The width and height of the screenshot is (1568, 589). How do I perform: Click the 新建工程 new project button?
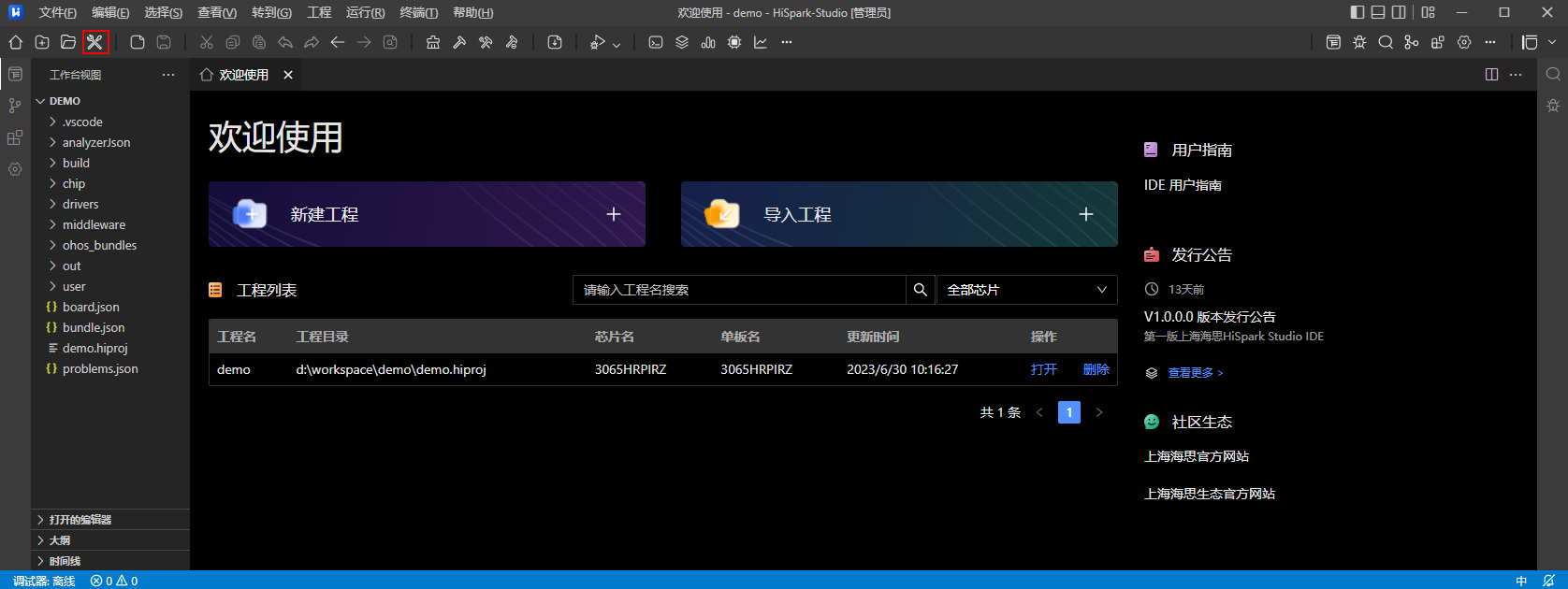click(x=427, y=214)
